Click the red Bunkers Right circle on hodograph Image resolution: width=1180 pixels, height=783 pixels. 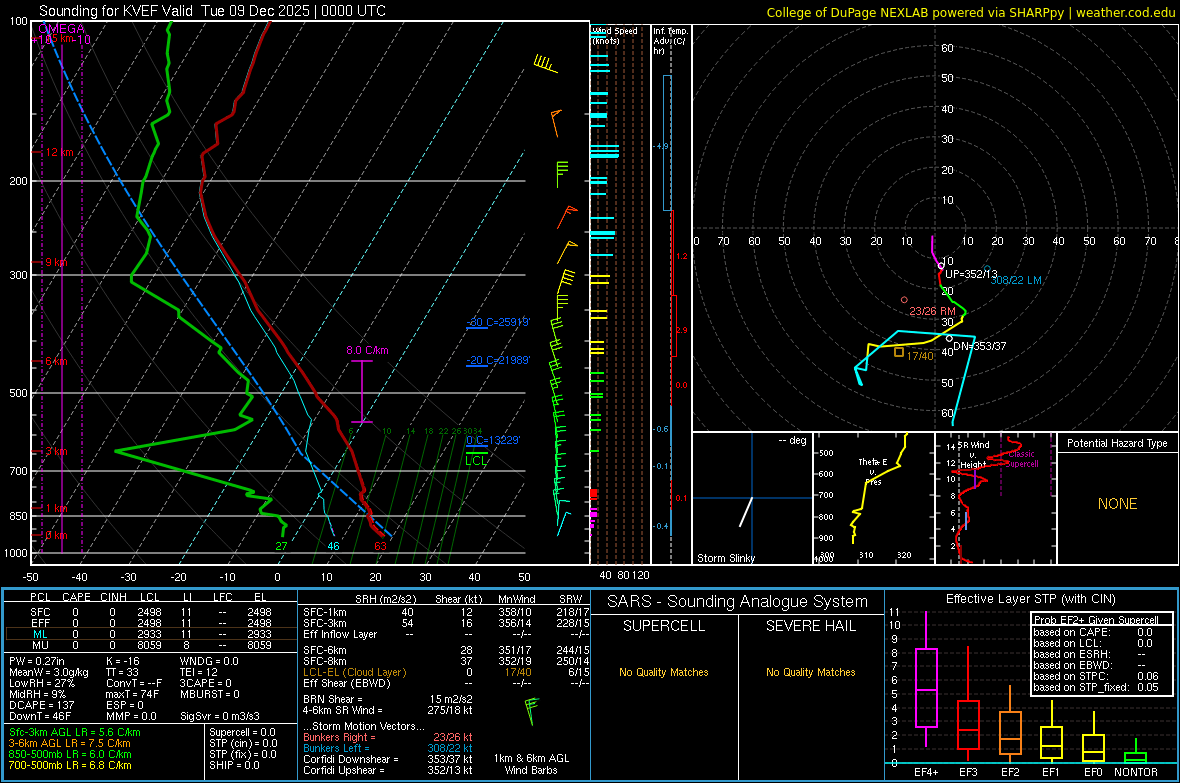point(905,300)
